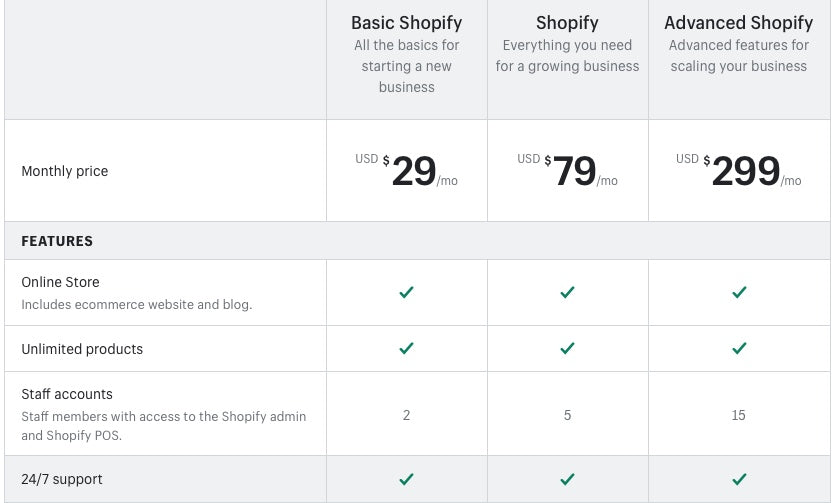Screen dimensions: 836x503
Task: Click the Advanced Shopify staff count 15
Action: [738, 415]
